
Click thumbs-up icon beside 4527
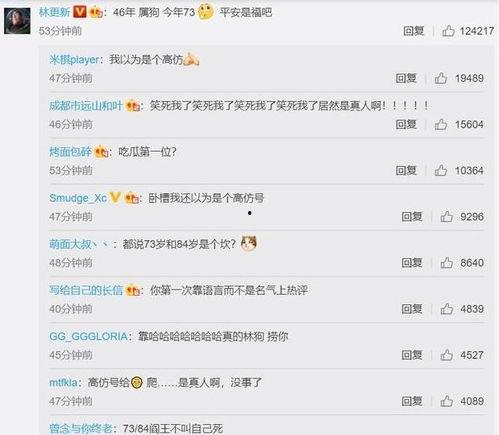tap(446, 355)
